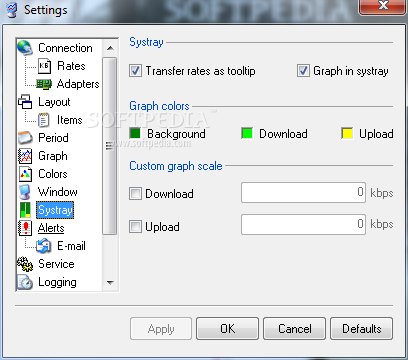
Task: Enable custom Upload graph scale checkbox
Action: (x=135, y=227)
